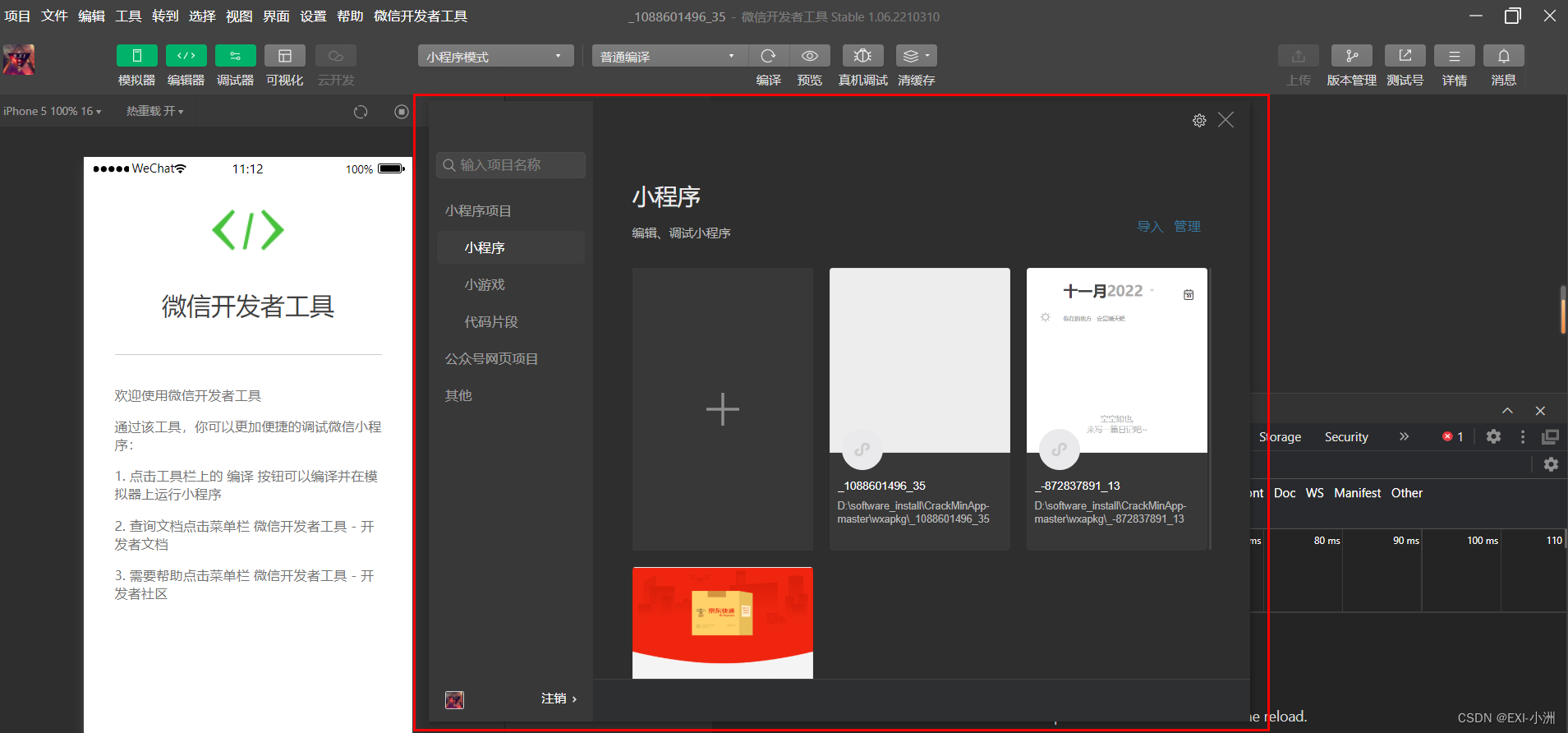Select 小程序 in the sidebar
Viewport: 1568px width, 733px height.
[511, 247]
